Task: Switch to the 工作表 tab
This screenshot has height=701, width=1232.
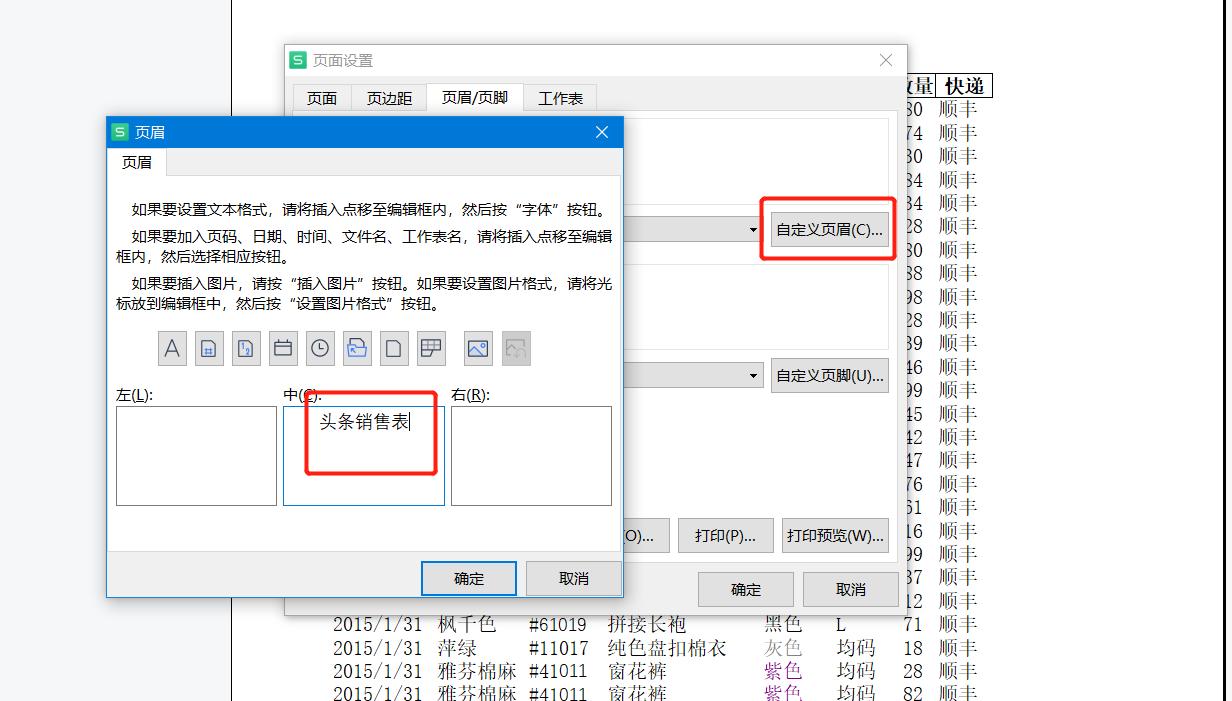Action: click(x=560, y=97)
